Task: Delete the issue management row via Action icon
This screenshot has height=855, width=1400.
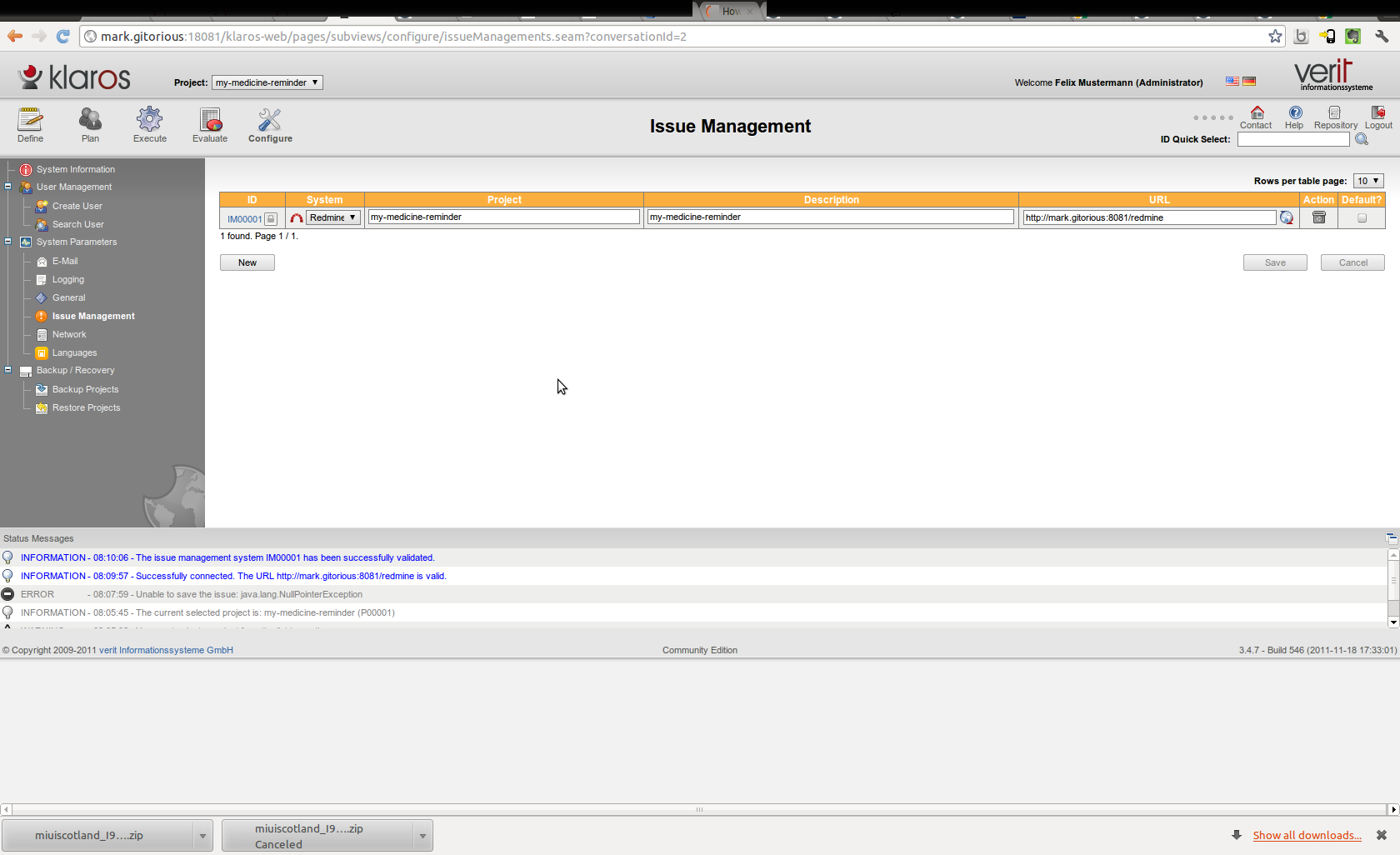Action: 1318,217
